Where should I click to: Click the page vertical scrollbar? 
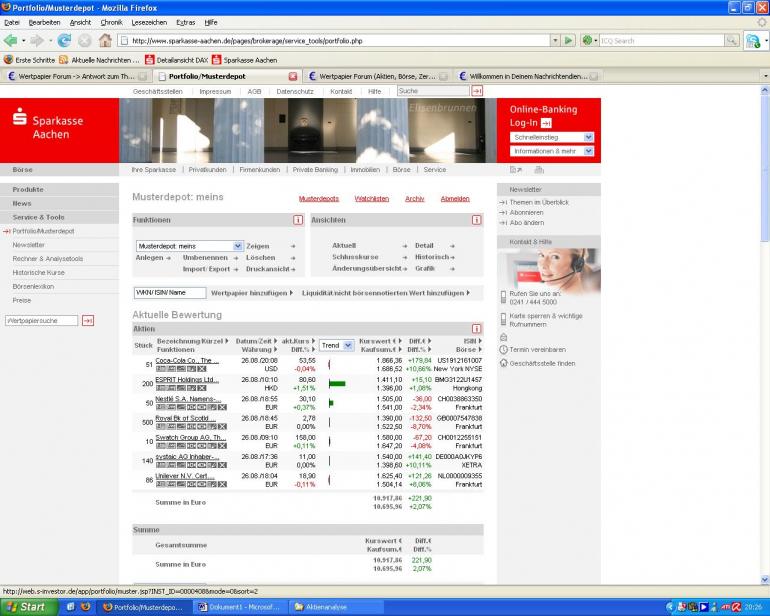point(765,168)
